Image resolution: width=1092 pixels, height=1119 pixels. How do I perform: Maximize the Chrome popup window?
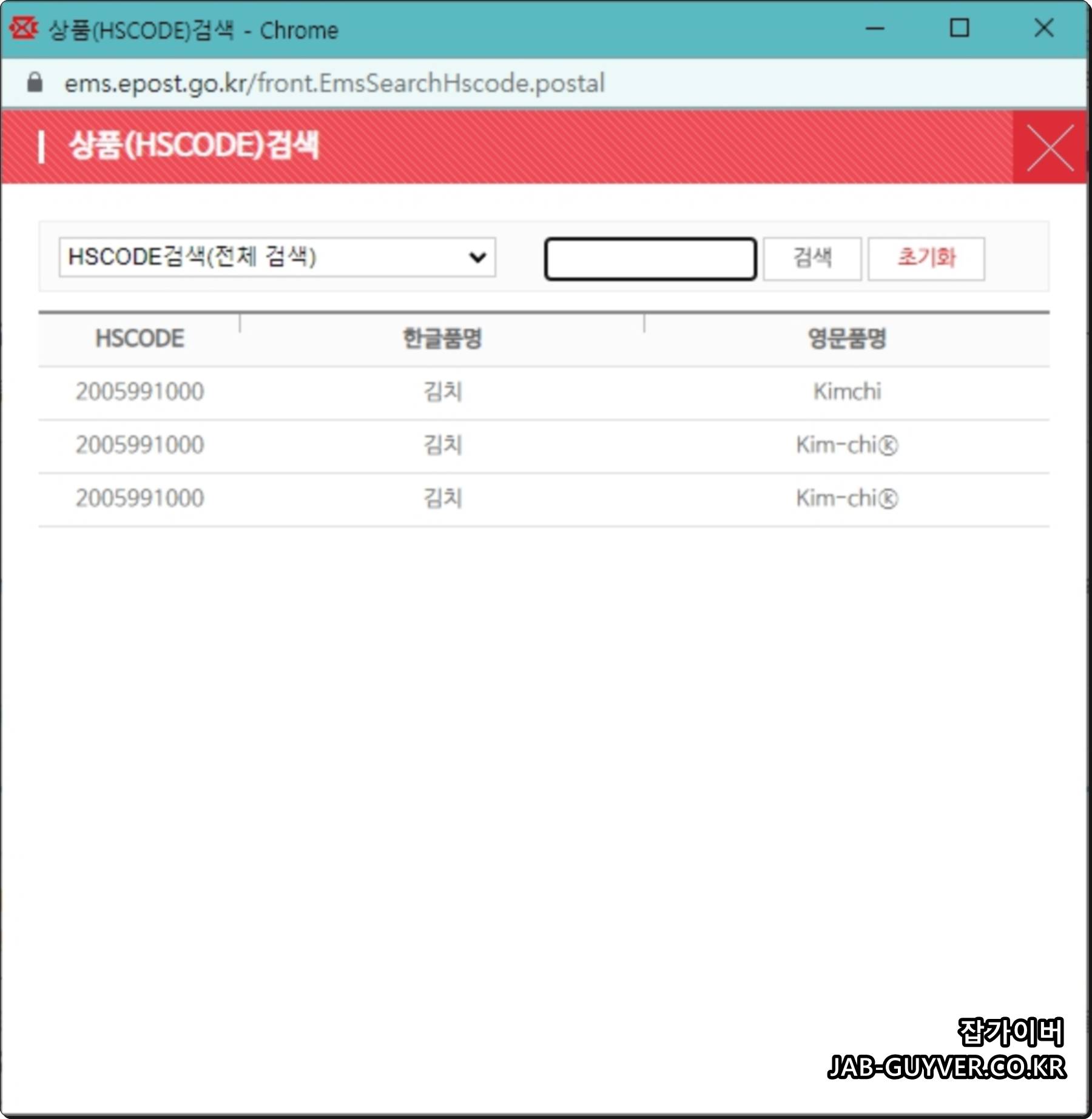[x=959, y=28]
